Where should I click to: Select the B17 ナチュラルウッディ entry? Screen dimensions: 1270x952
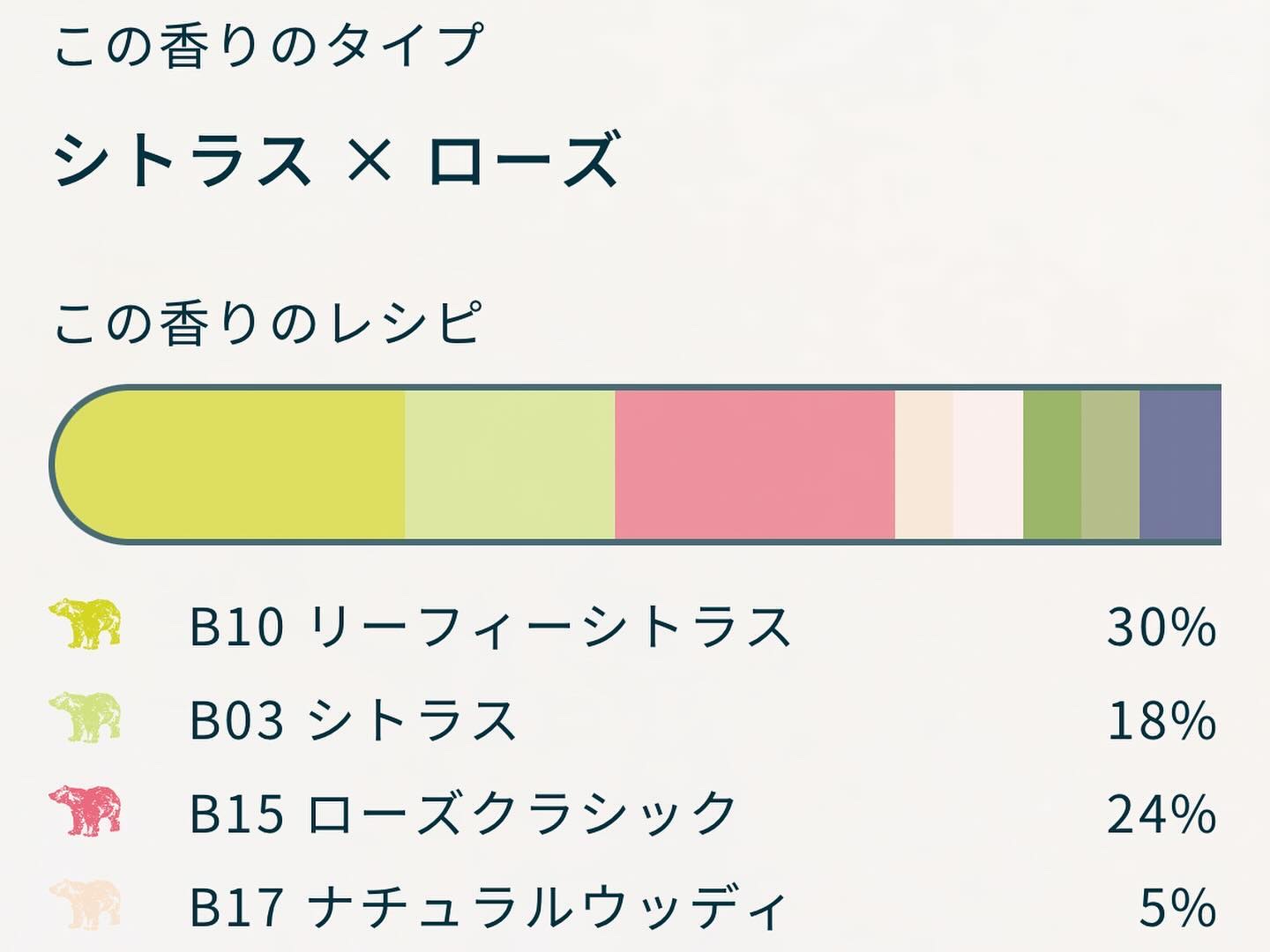click(487, 906)
